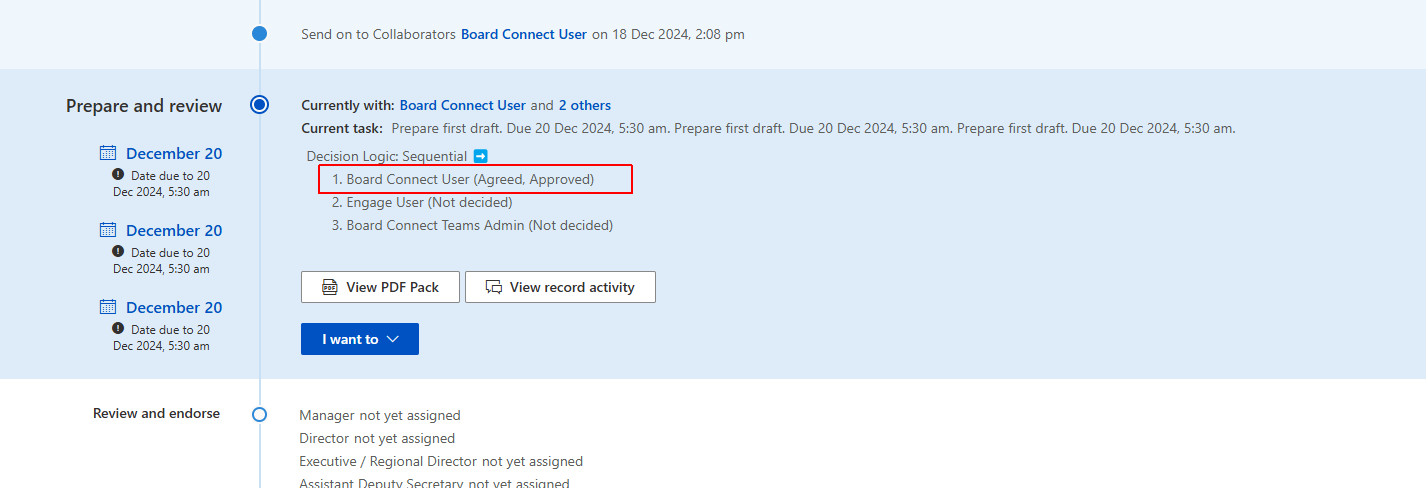Open the "2 others" link
The height and width of the screenshot is (488, 1426).
coord(584,105)
